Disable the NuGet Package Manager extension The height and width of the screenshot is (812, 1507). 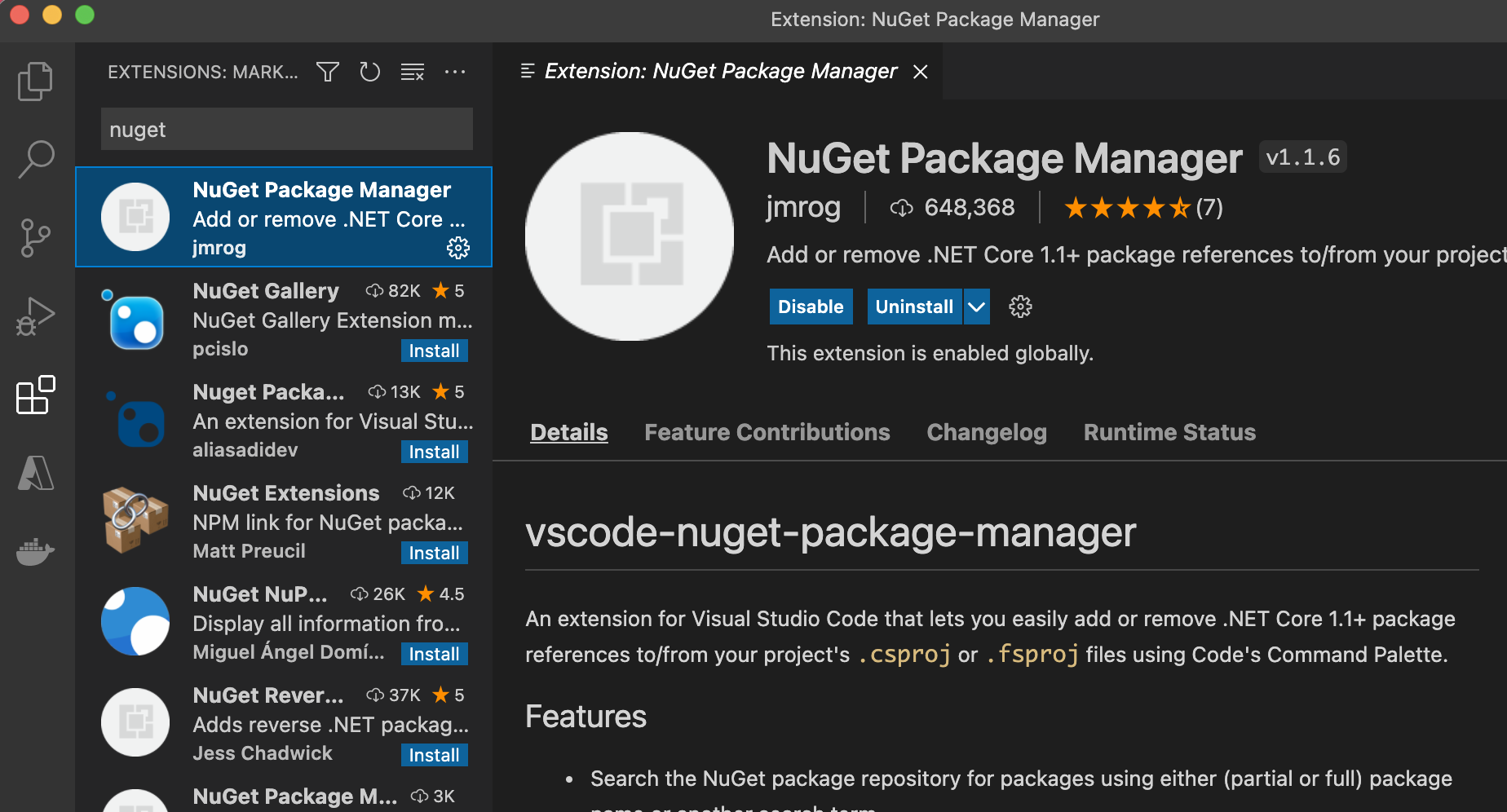pos(811,307)
